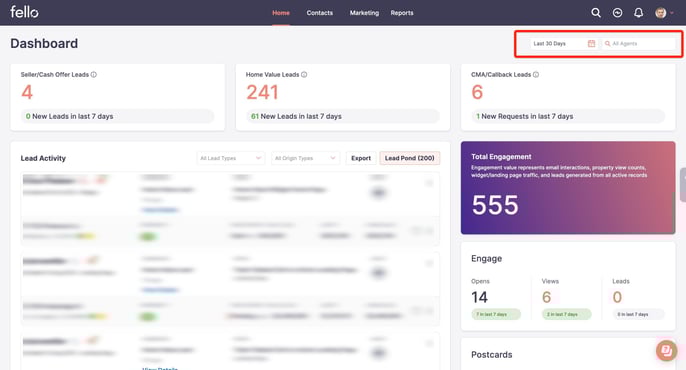Open notifications bell in header
The width and height of the screenshot is (686, 370).
[638, 13]
